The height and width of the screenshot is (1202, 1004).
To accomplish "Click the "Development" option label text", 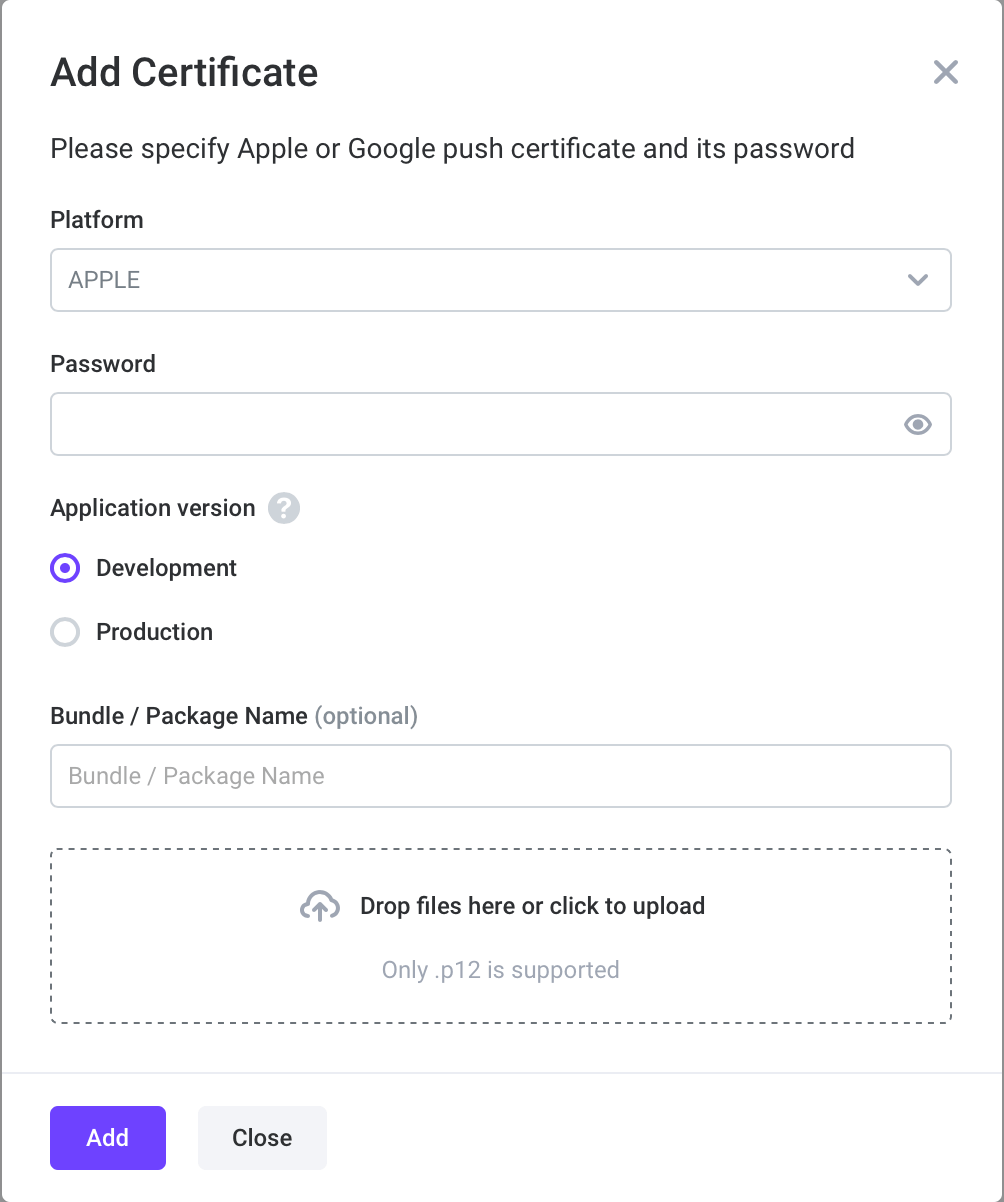I will pos(166,568).
